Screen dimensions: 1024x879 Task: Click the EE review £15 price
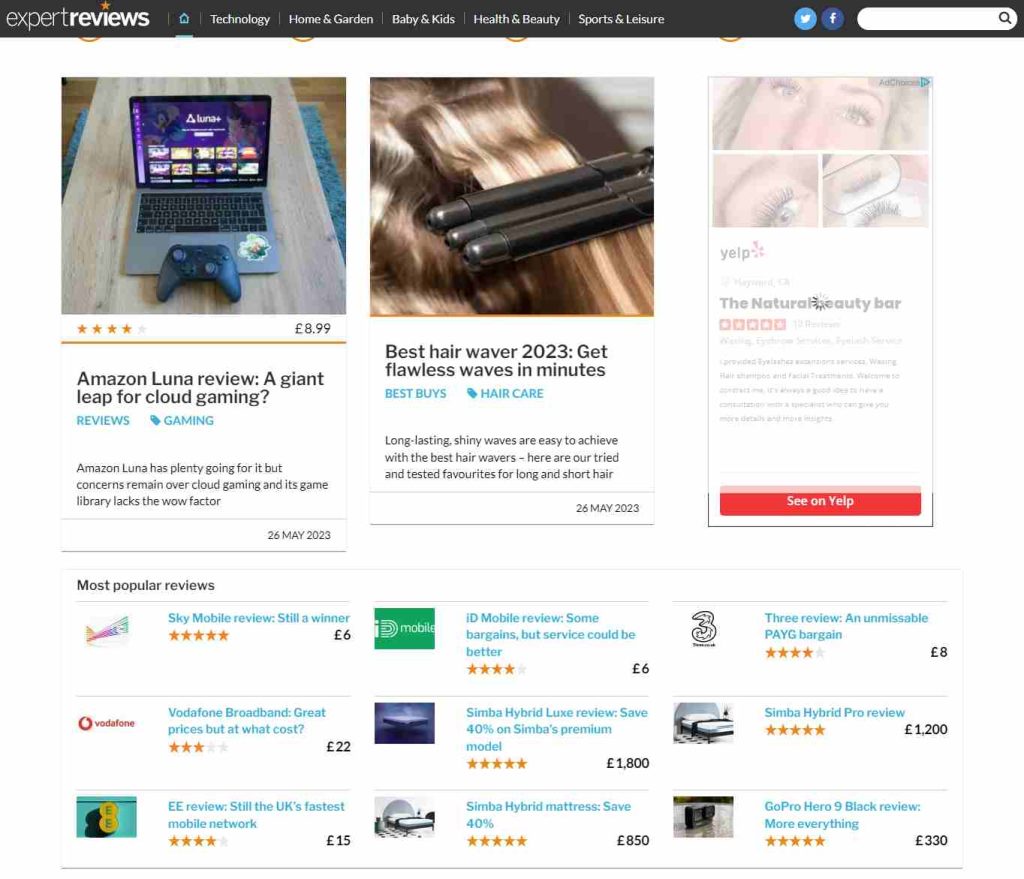point(338,840)
